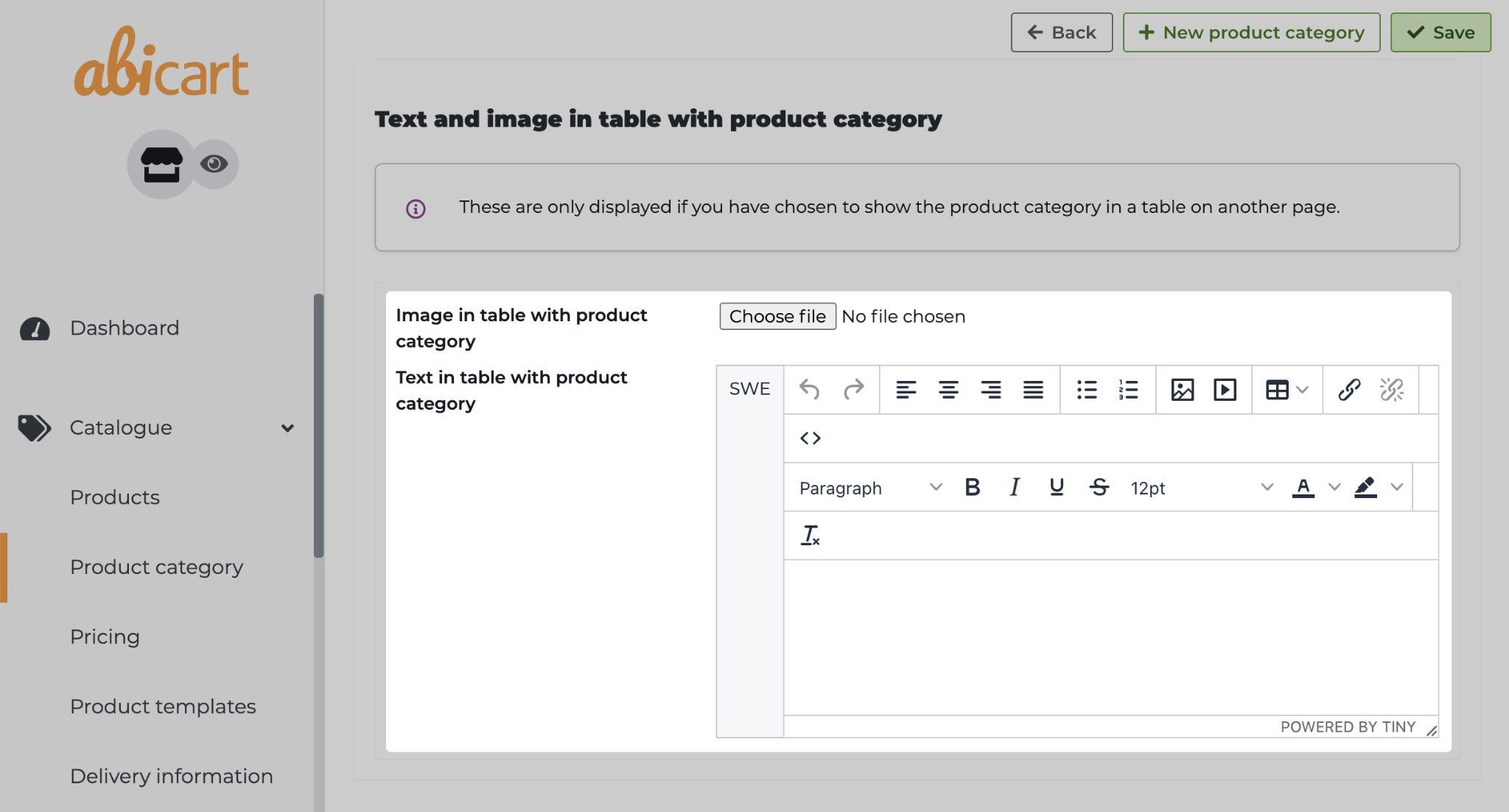Open the source code view icon

click(810, 438)
